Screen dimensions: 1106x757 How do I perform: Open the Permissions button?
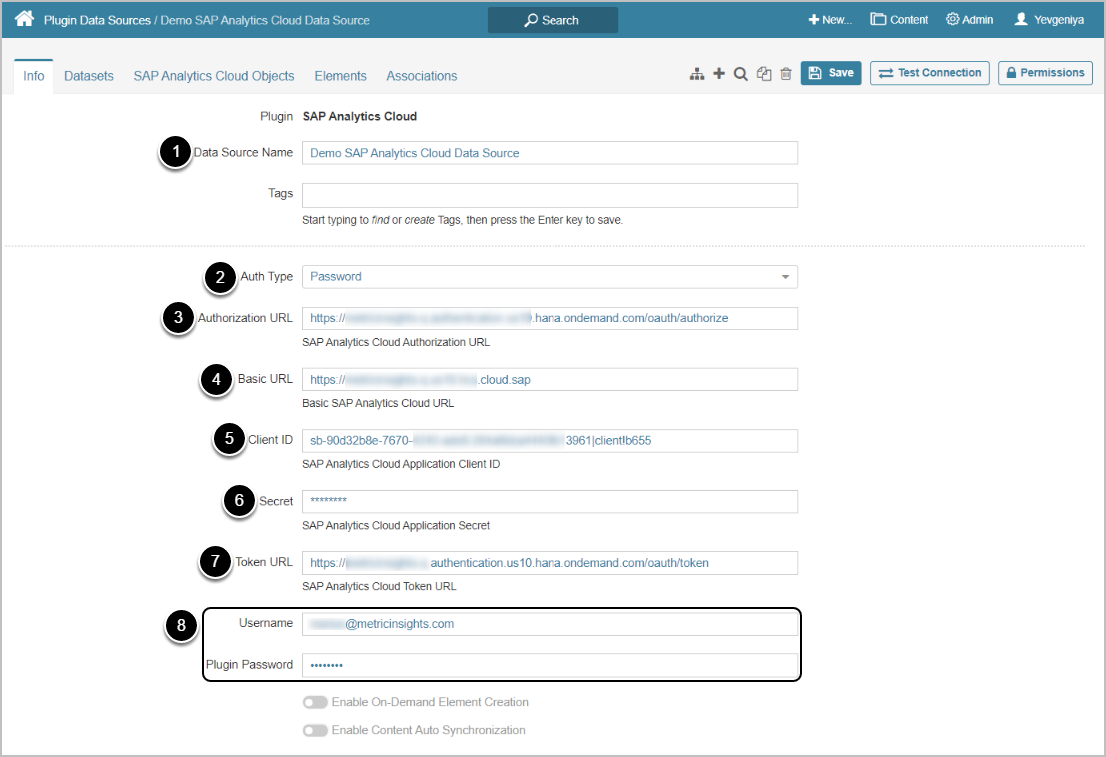[x=1045, y=73]
